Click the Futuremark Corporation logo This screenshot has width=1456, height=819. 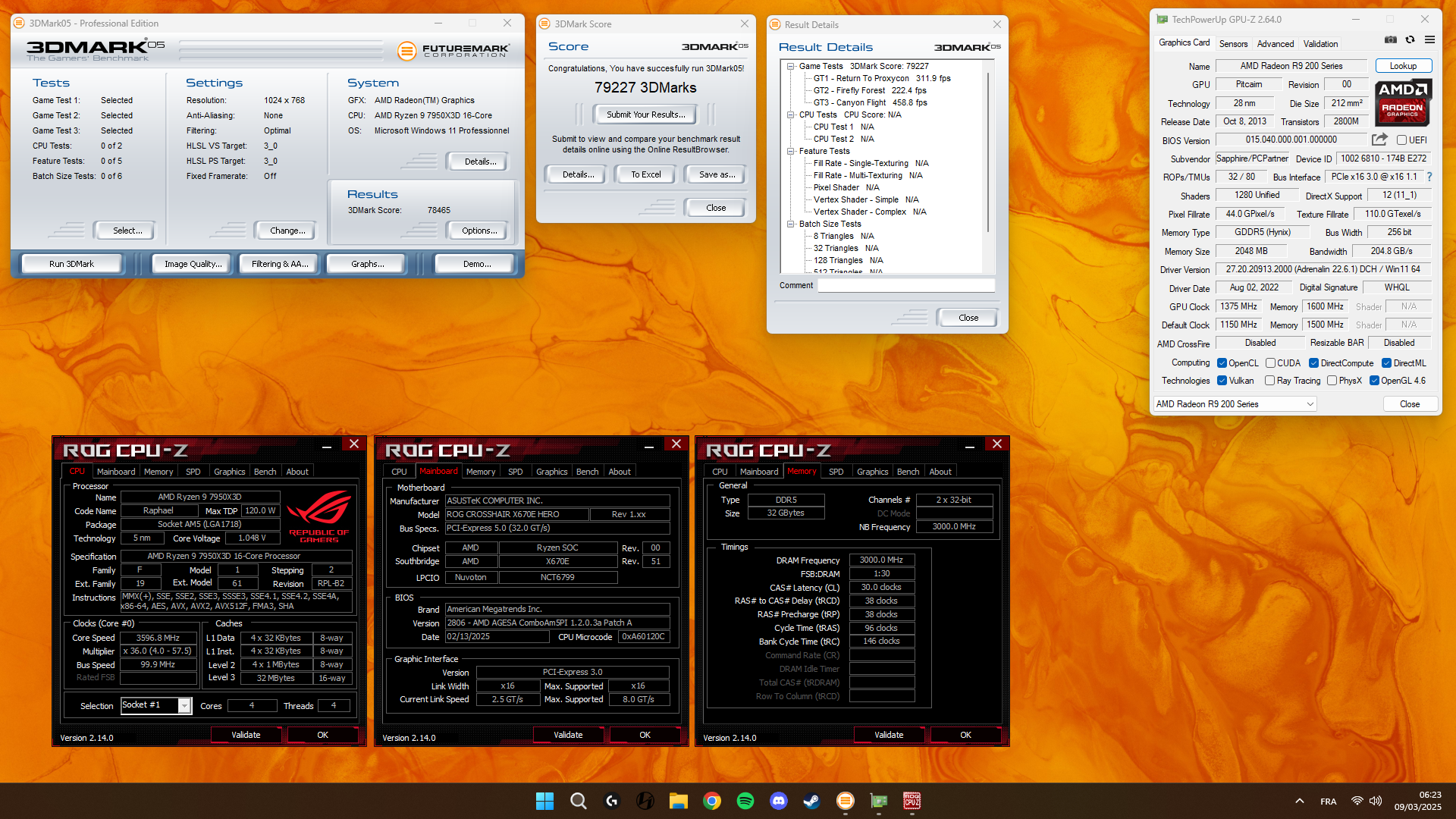[453, 51]
